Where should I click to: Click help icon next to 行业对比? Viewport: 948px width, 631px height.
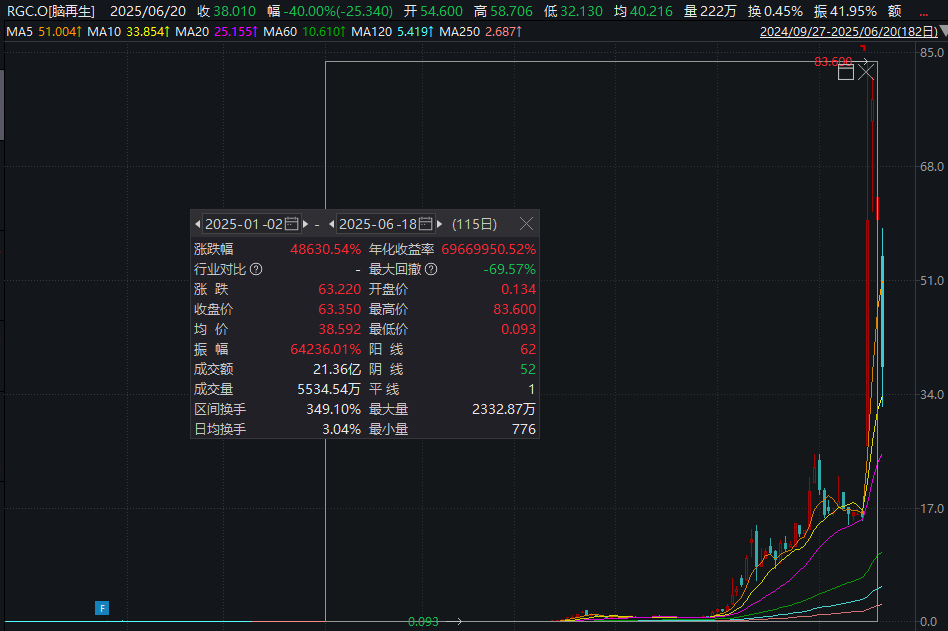coord(256,269)
